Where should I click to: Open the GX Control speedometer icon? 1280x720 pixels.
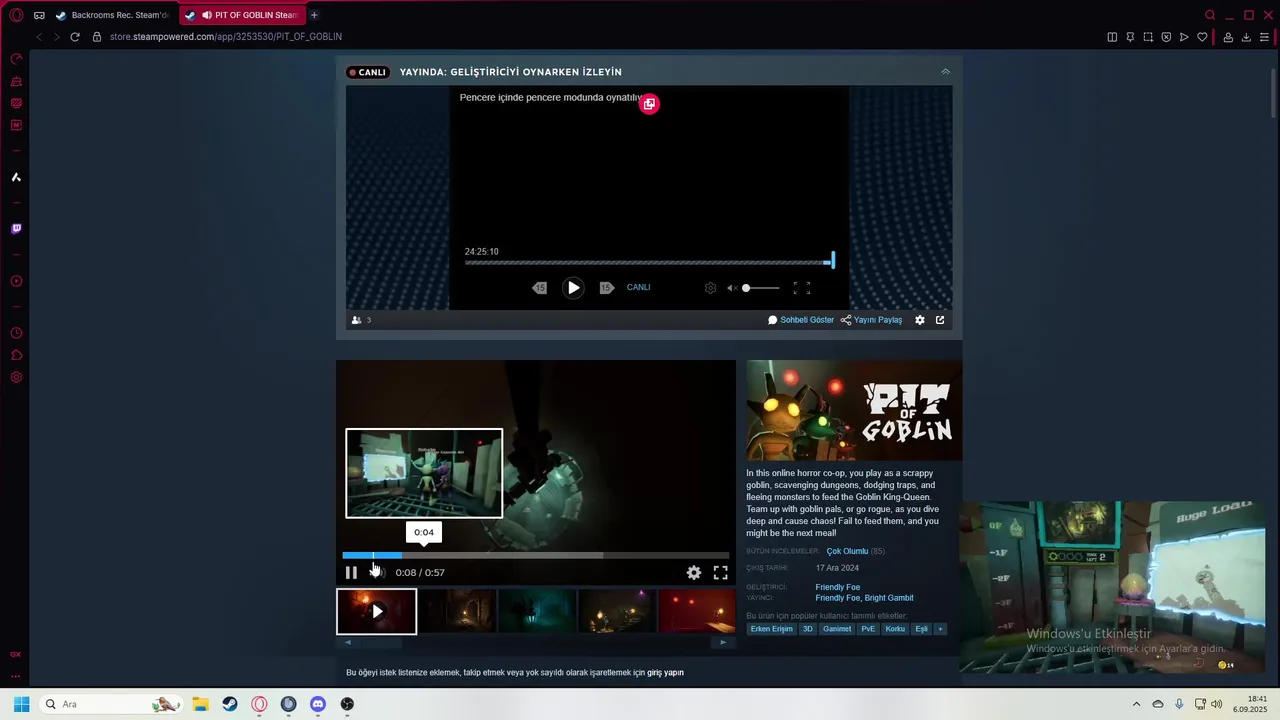point(16,59)
